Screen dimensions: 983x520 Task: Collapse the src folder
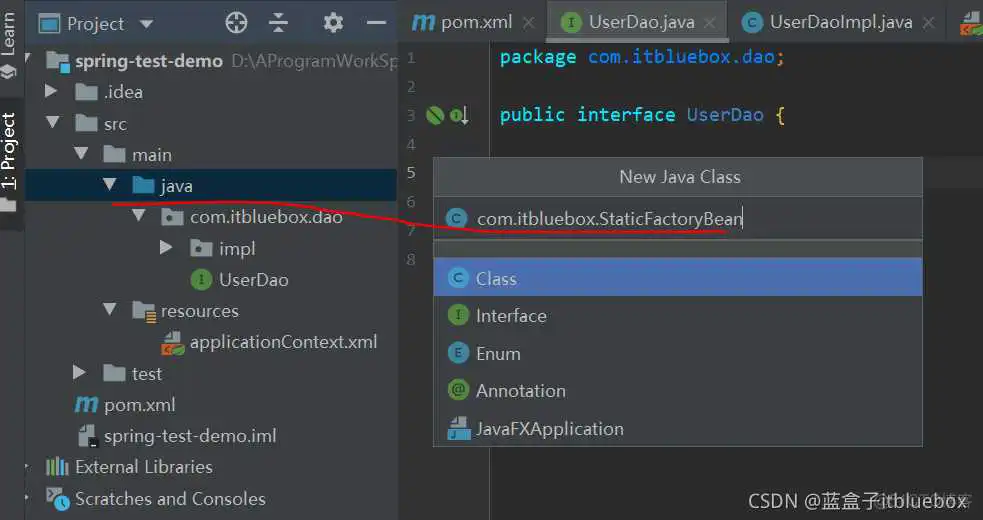(x=52, y=124)
